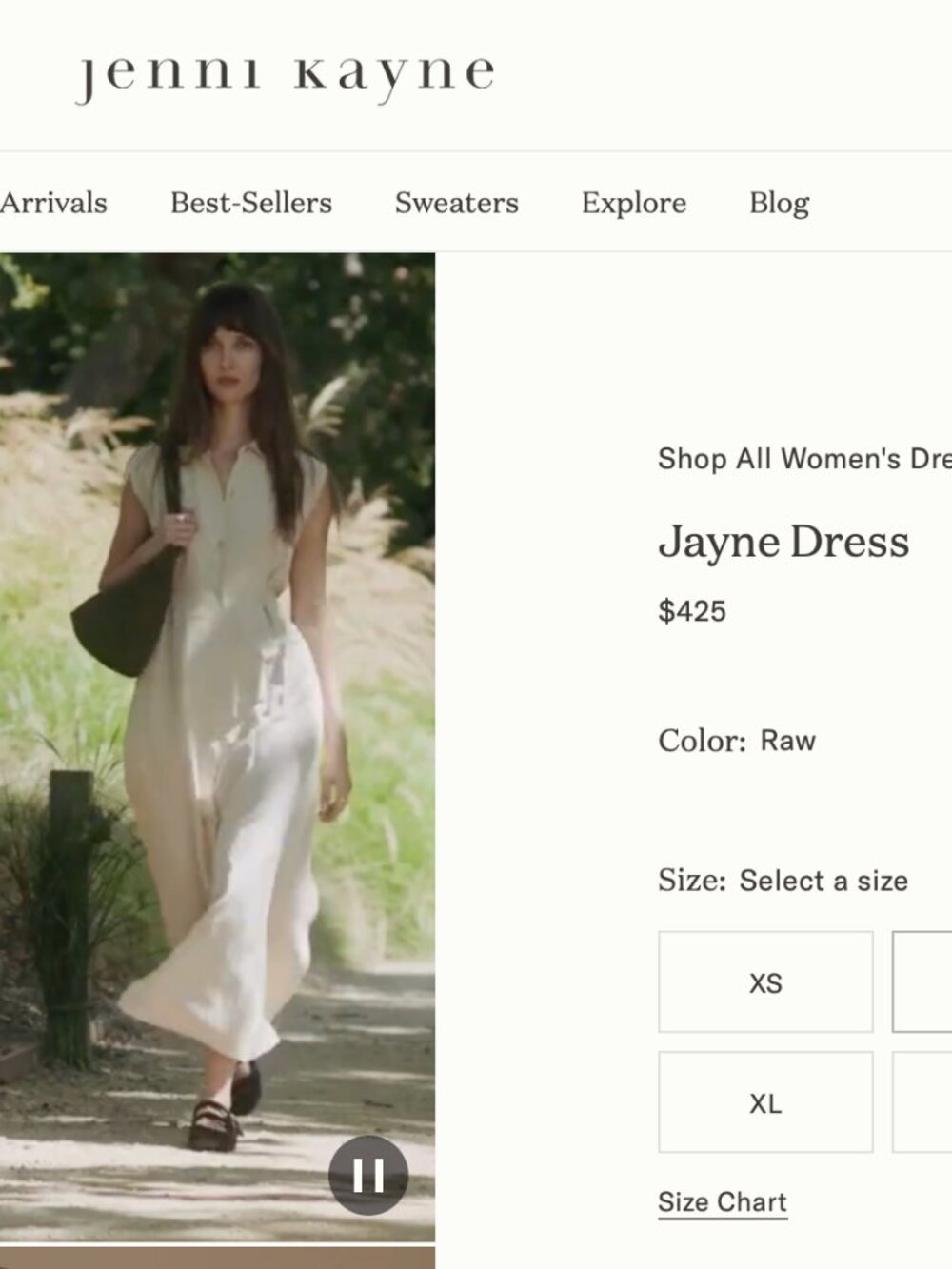Click the $425 price
The image size is (952, 1269).
(x=692, y=611)
